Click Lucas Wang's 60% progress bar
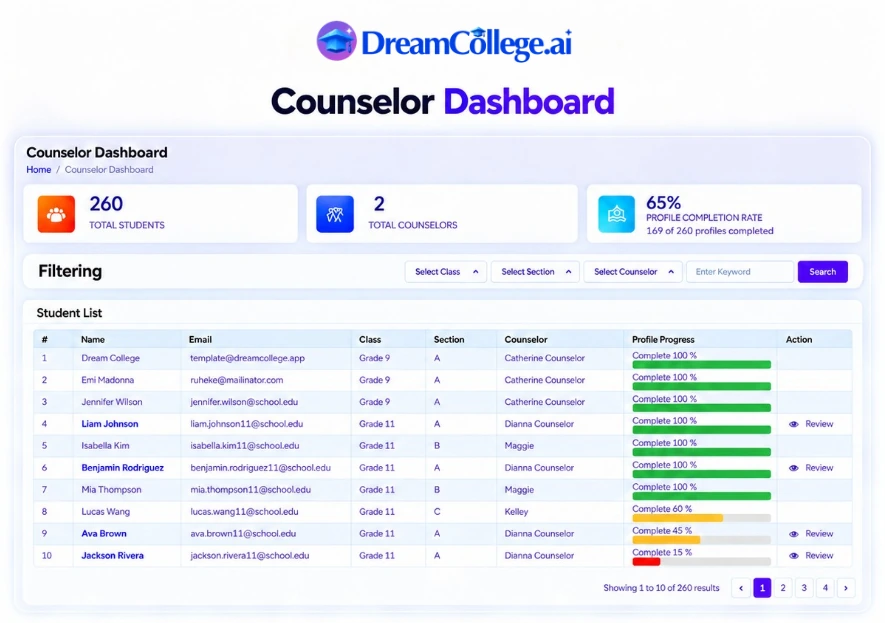885x623 pixels. 702,518
